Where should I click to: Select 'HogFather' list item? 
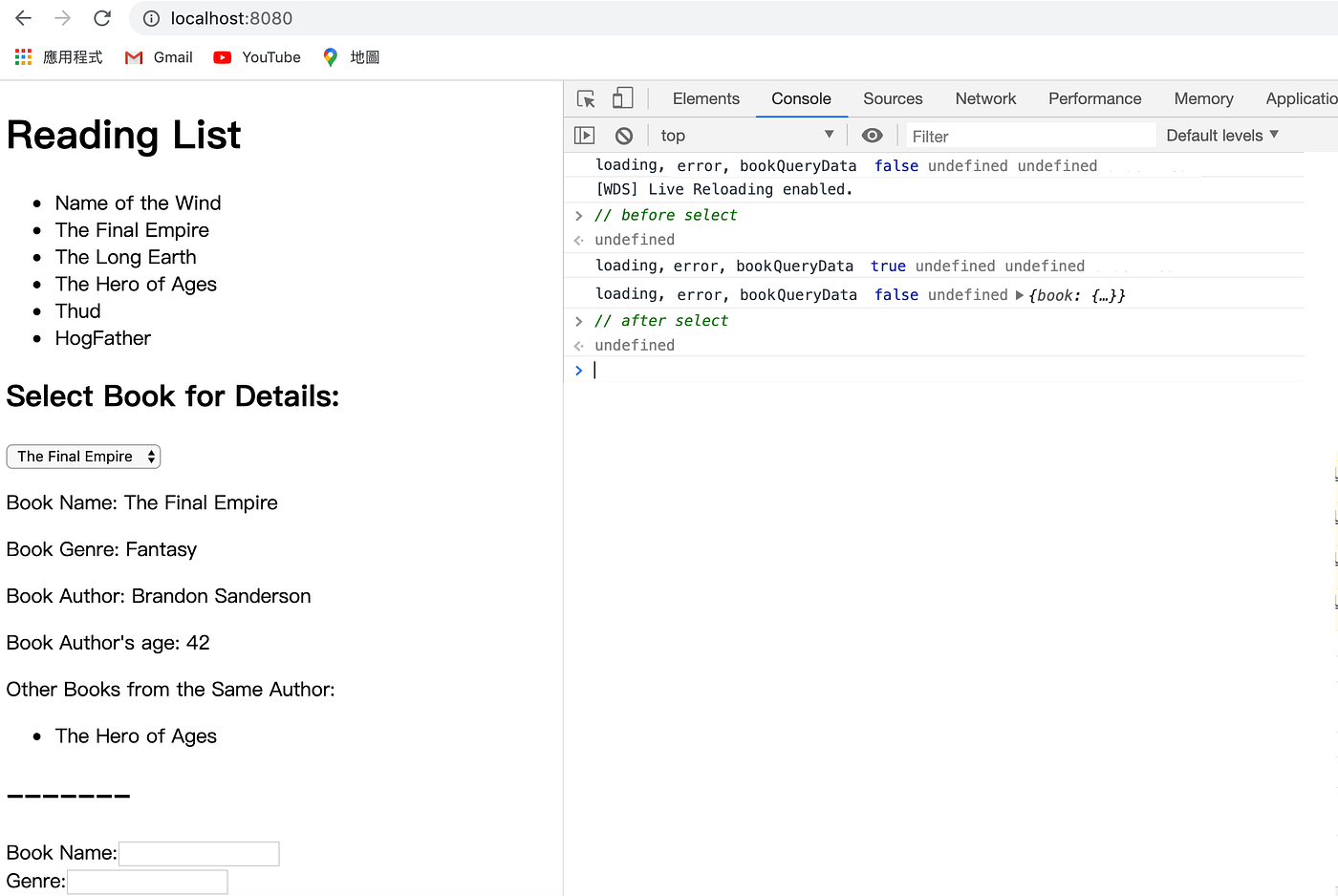tap(102, 338)
